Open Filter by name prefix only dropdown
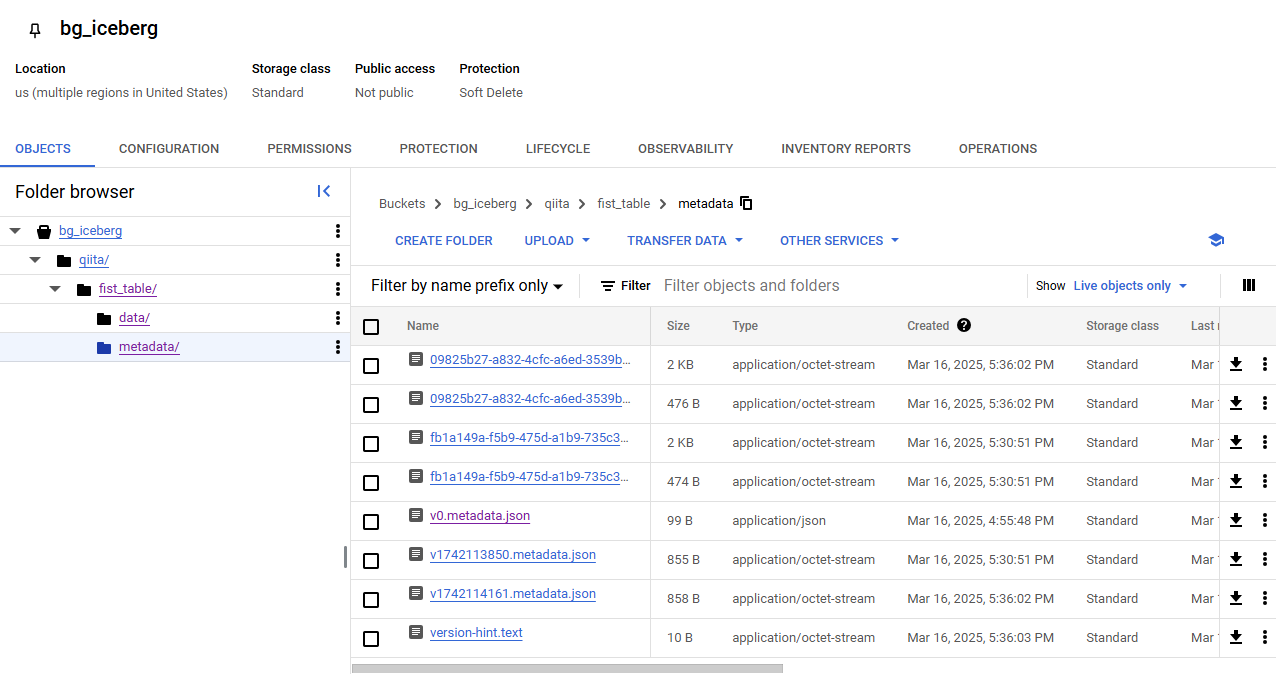The height and width of the screenshot is (674, 1276). pyautogui.click(x=467, y=286)
